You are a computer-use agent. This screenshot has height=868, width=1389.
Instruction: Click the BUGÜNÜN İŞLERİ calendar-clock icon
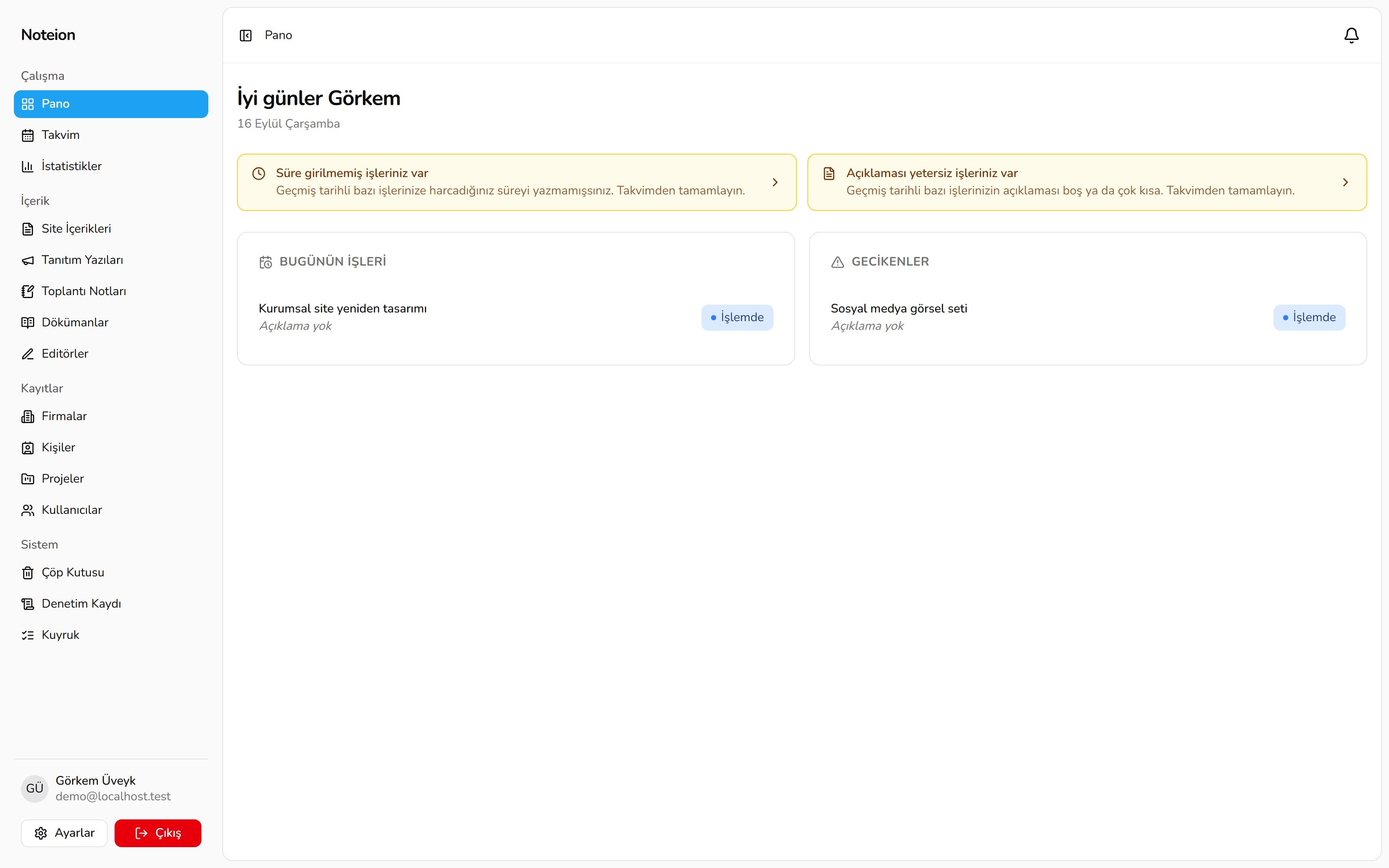[265, 262]
